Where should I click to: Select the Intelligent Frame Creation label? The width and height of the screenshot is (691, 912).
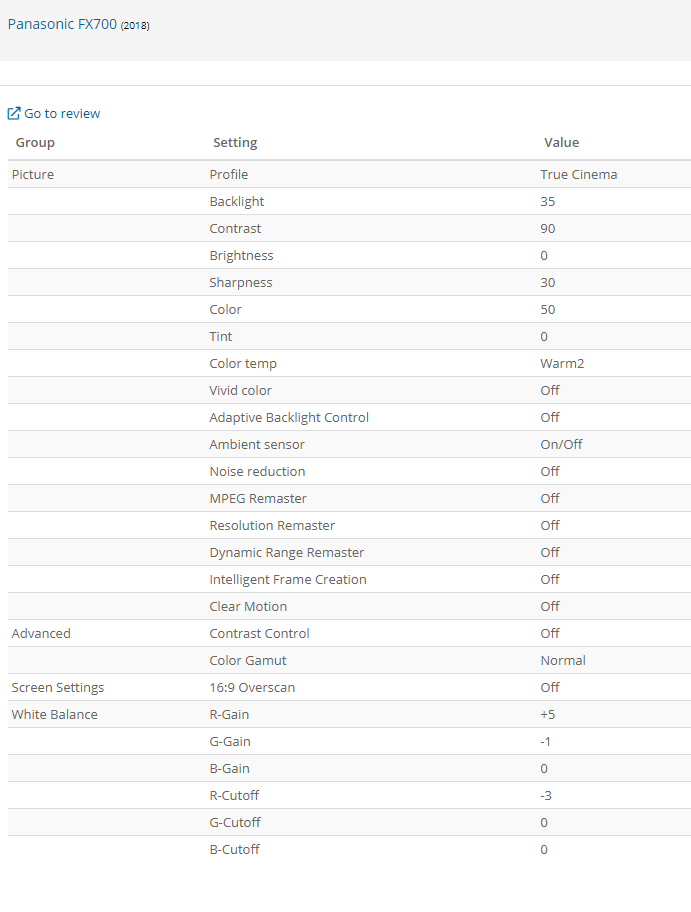288,580
